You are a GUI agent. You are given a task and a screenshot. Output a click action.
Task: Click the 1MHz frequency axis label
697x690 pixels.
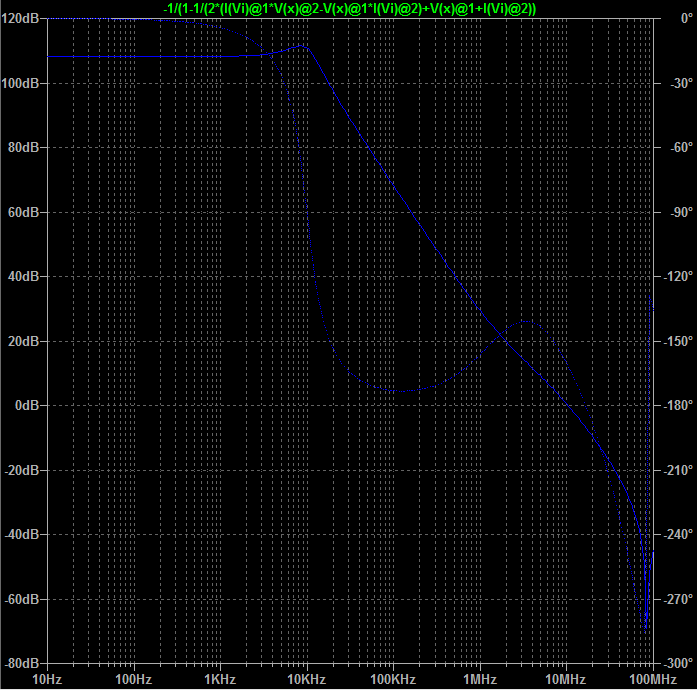[x=480, y=679]
